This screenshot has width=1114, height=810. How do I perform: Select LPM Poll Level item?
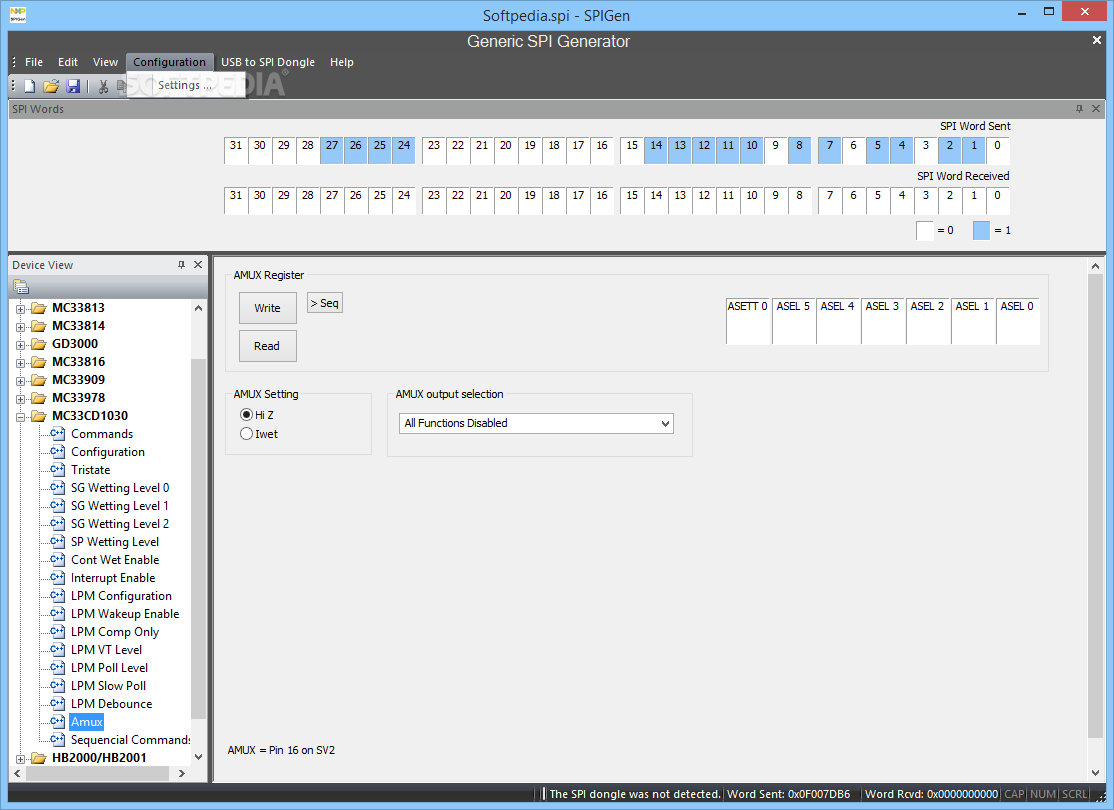point(109,668)
